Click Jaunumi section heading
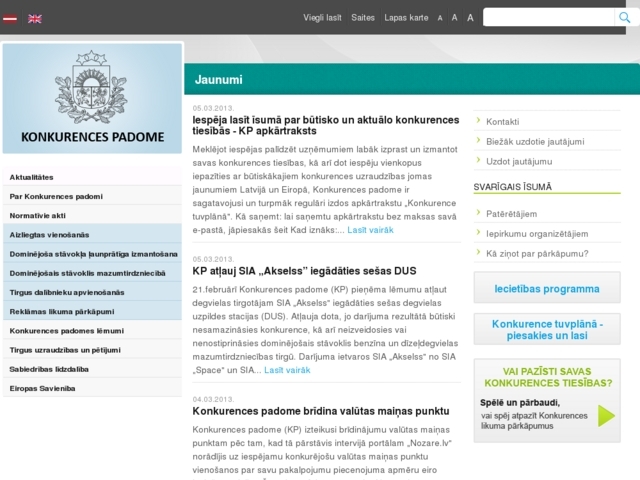The height and width of the screenshot is (480, 640). 218,79
